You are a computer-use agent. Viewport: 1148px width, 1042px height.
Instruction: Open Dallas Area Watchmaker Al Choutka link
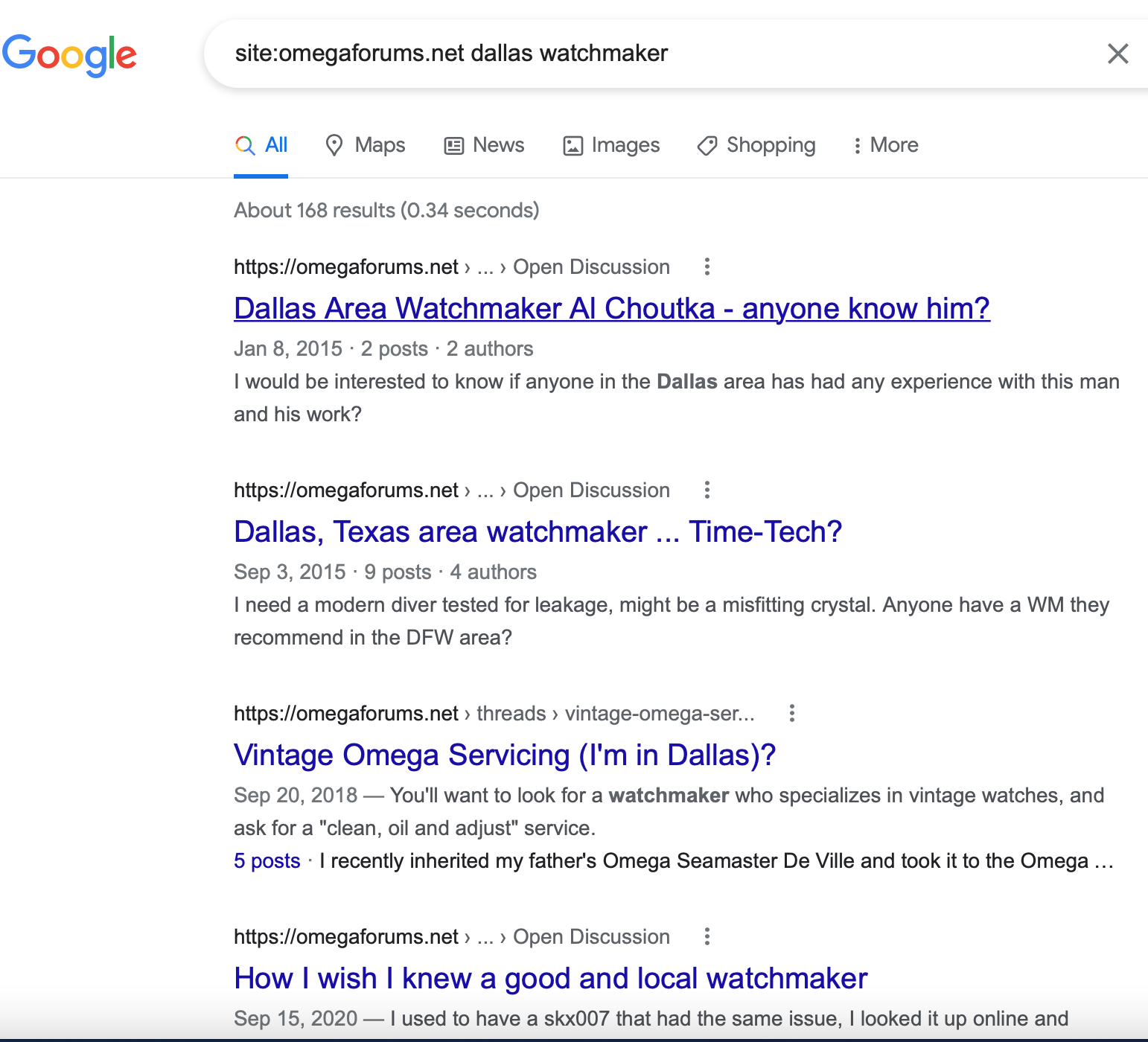point(611,308)
